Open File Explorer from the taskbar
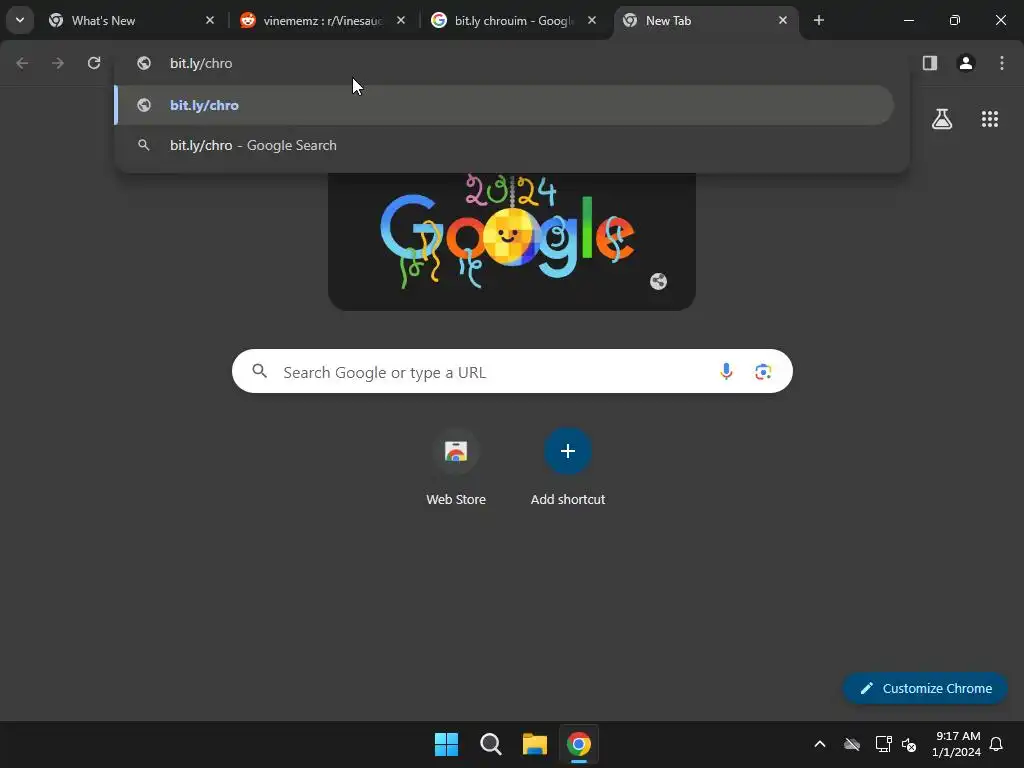This screenshot has height=768, width=1024. point(535,744)
